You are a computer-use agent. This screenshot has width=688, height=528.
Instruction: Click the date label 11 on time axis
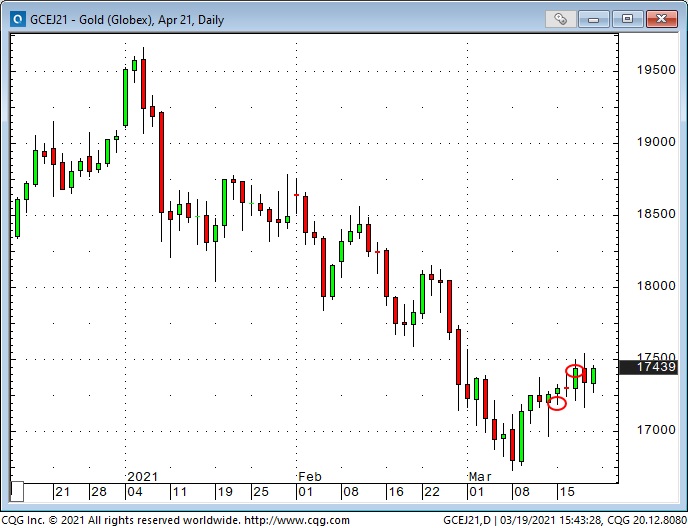[x=180, y=492]
